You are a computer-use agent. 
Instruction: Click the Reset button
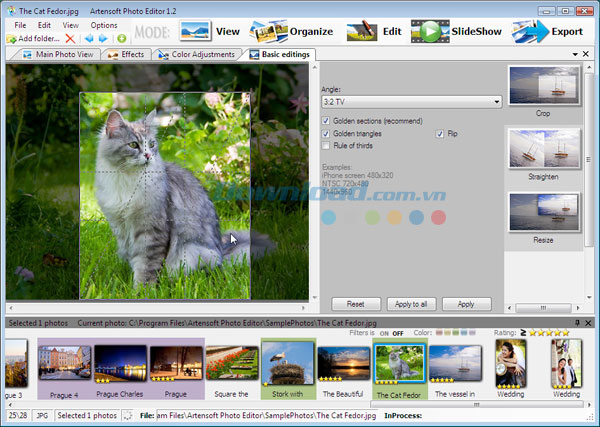pos(355,303)
